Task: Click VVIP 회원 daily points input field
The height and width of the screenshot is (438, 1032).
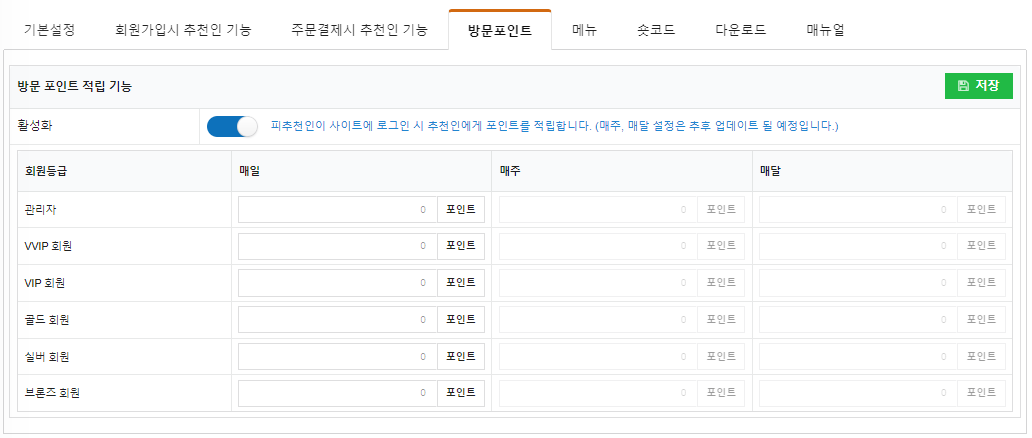Action: tap(338, 246)
